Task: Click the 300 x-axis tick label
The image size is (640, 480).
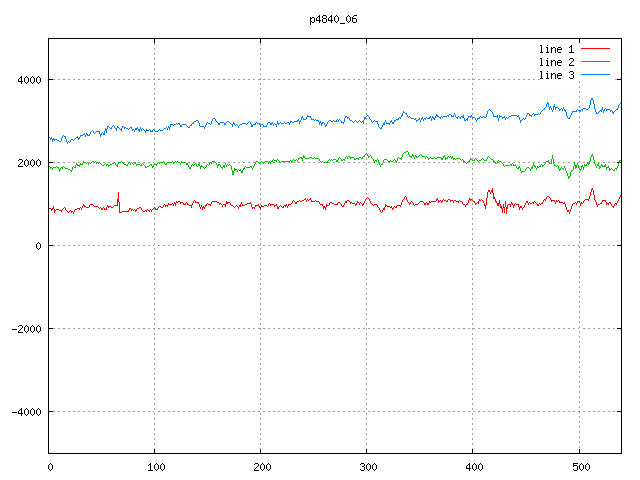Action: [368, 467]
